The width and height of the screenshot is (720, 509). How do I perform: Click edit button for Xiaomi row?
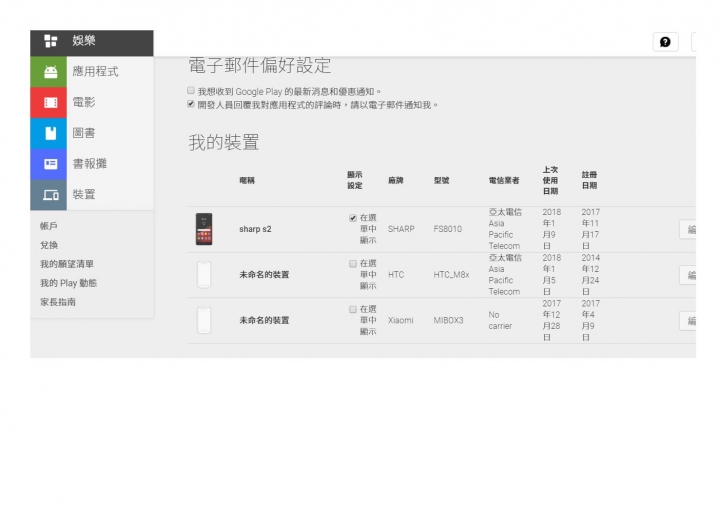(x=687, y=321)
